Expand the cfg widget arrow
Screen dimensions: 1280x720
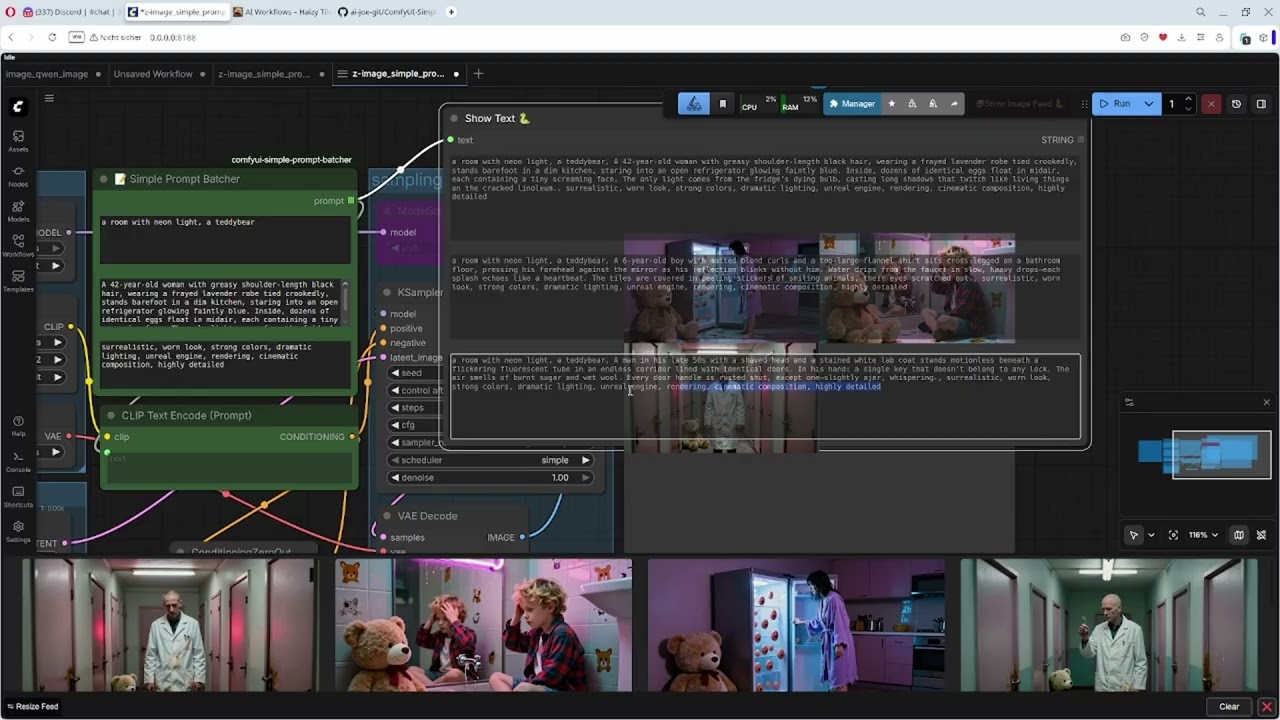pyautogui.click(x=395, y=425)
